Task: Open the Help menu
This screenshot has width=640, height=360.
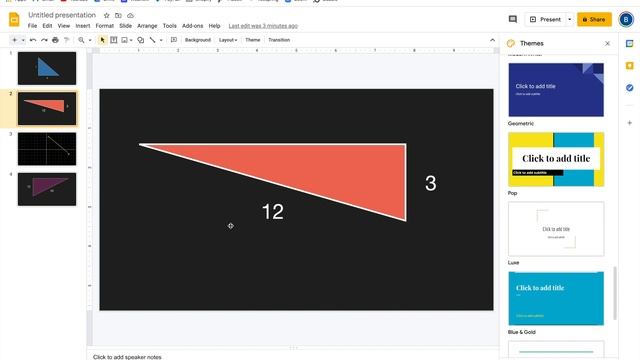Action: (214, 26)
